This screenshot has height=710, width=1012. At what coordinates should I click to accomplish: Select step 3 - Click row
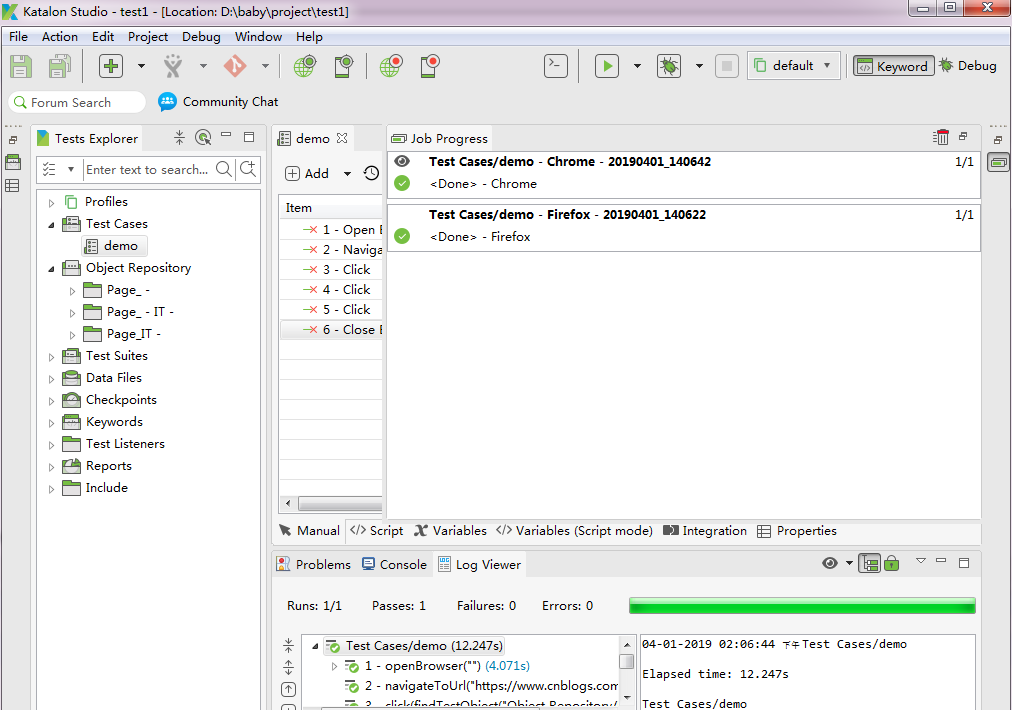[x=331, y=270]
